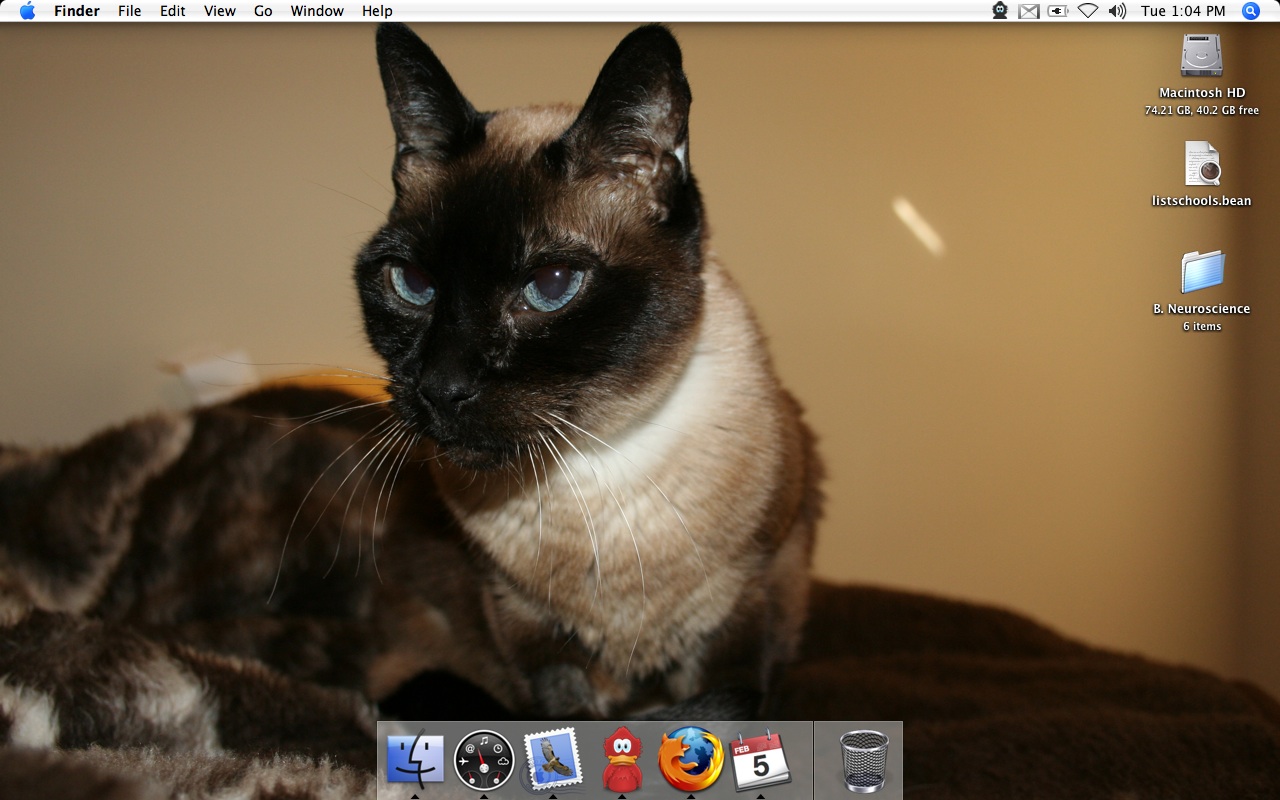This screenshot has width=1280, height=800.
Task: Open the AirPort wireless status menu
Action: [x=1087, y=11]
